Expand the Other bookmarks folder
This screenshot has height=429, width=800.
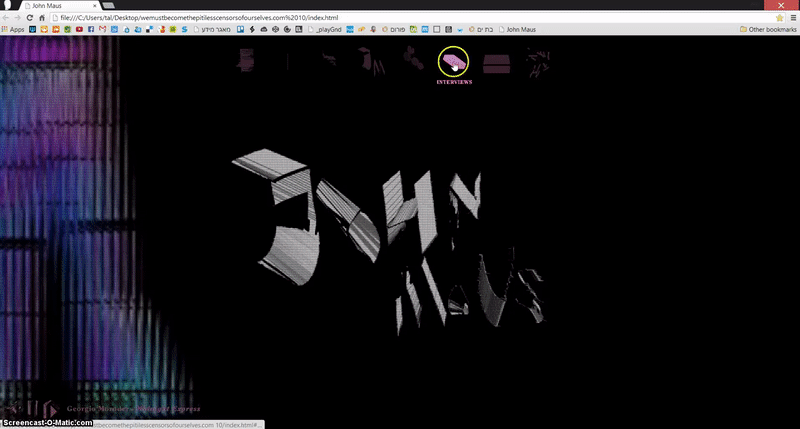pos(768,30)
